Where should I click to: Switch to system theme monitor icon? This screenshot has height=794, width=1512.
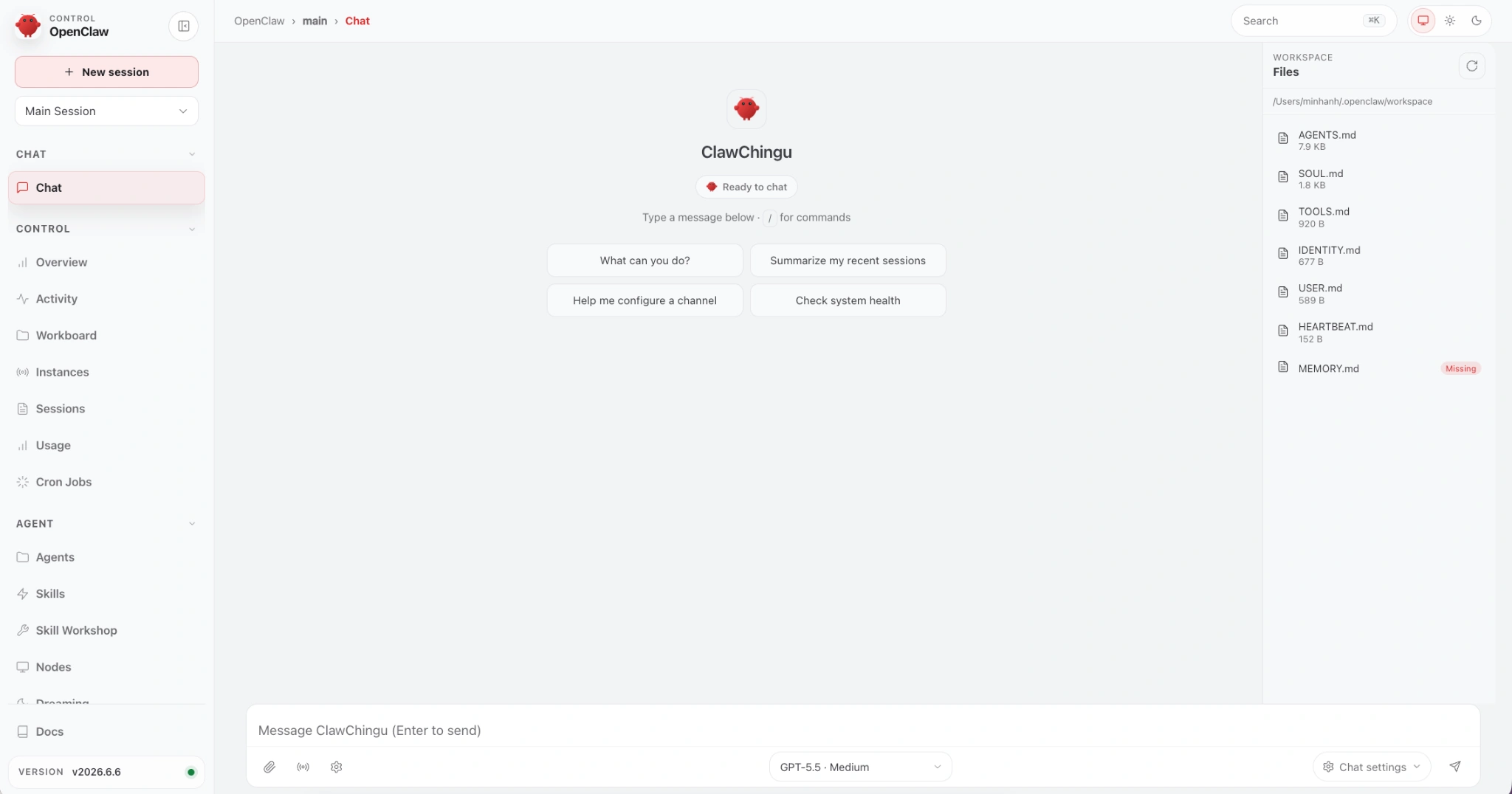tap(1423, 21)
